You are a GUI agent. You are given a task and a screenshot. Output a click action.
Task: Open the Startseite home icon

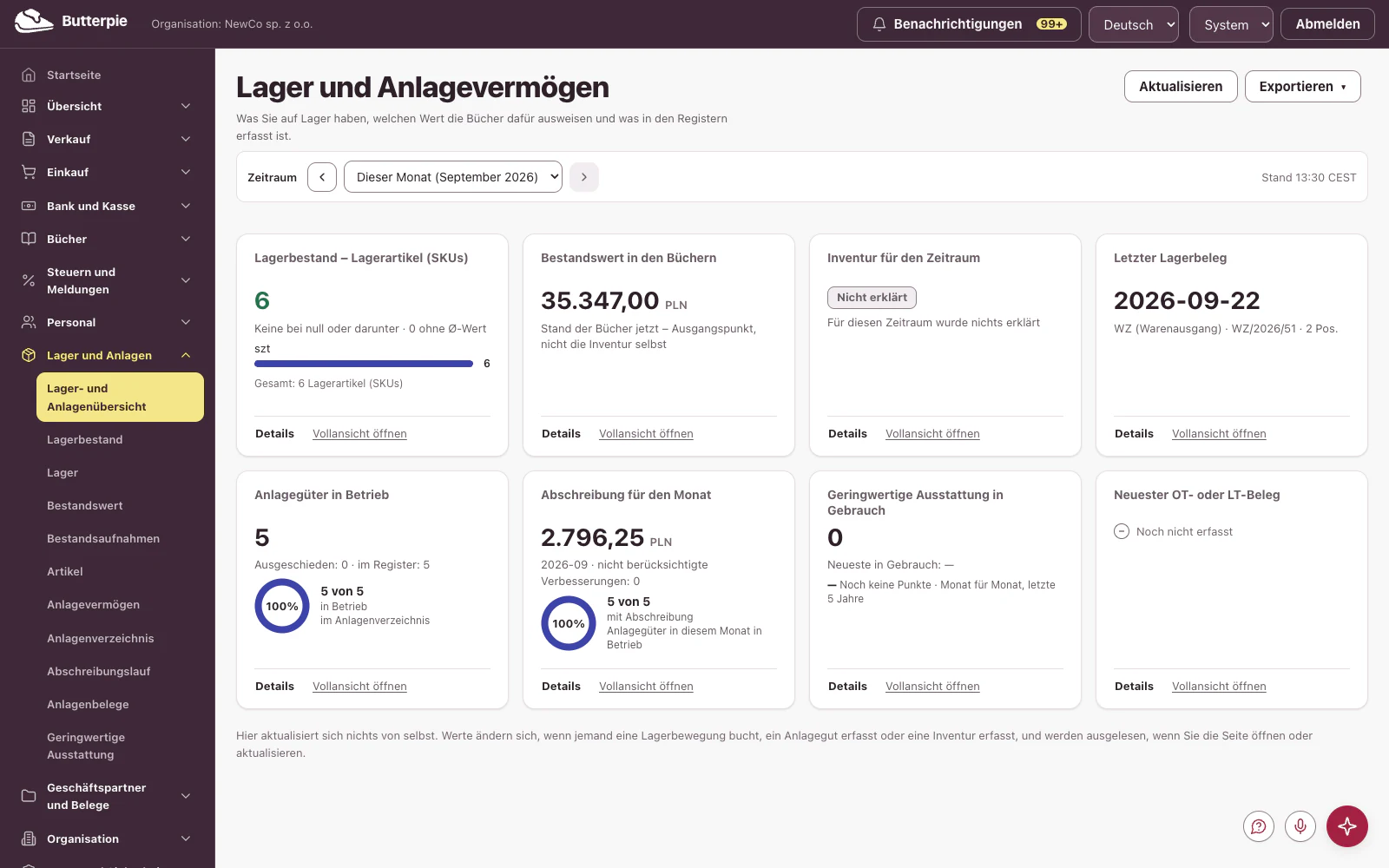[29, 75]
